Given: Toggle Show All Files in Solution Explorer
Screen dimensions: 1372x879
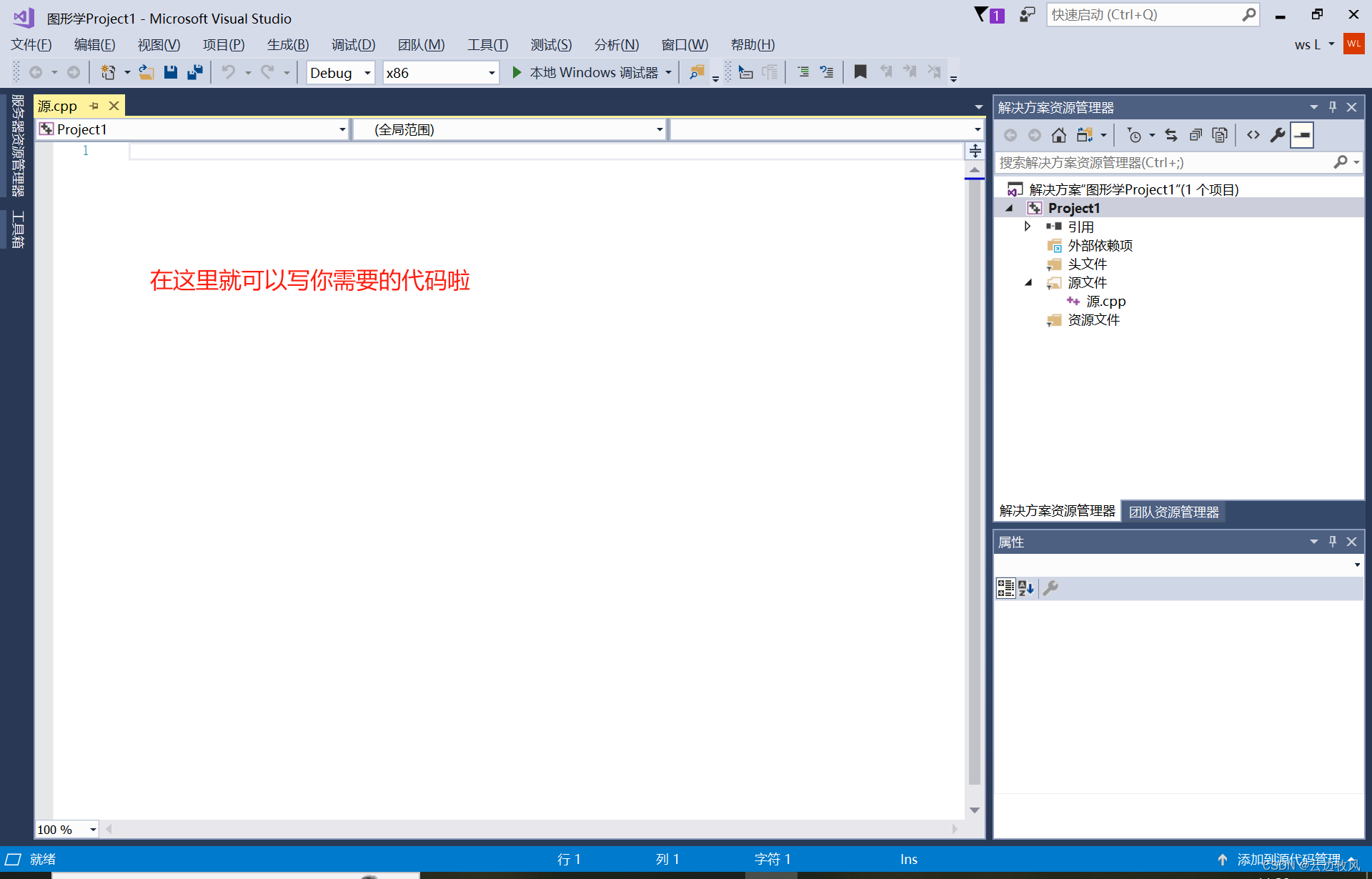Looking at the screenshot, I should coord(1220,135).
